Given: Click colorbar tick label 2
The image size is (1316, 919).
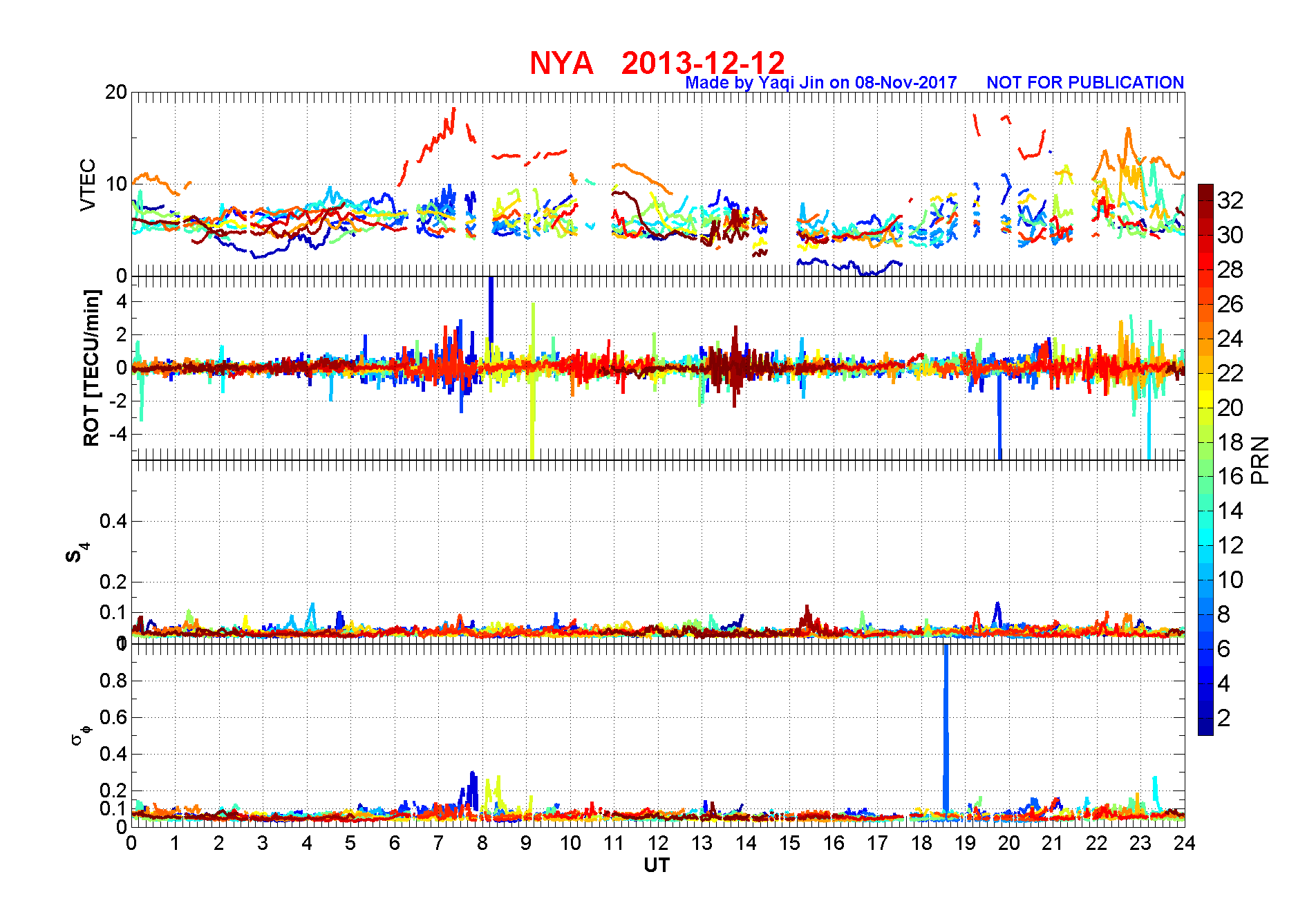Looking at the screenshot, I should (x=1223, y=718).
